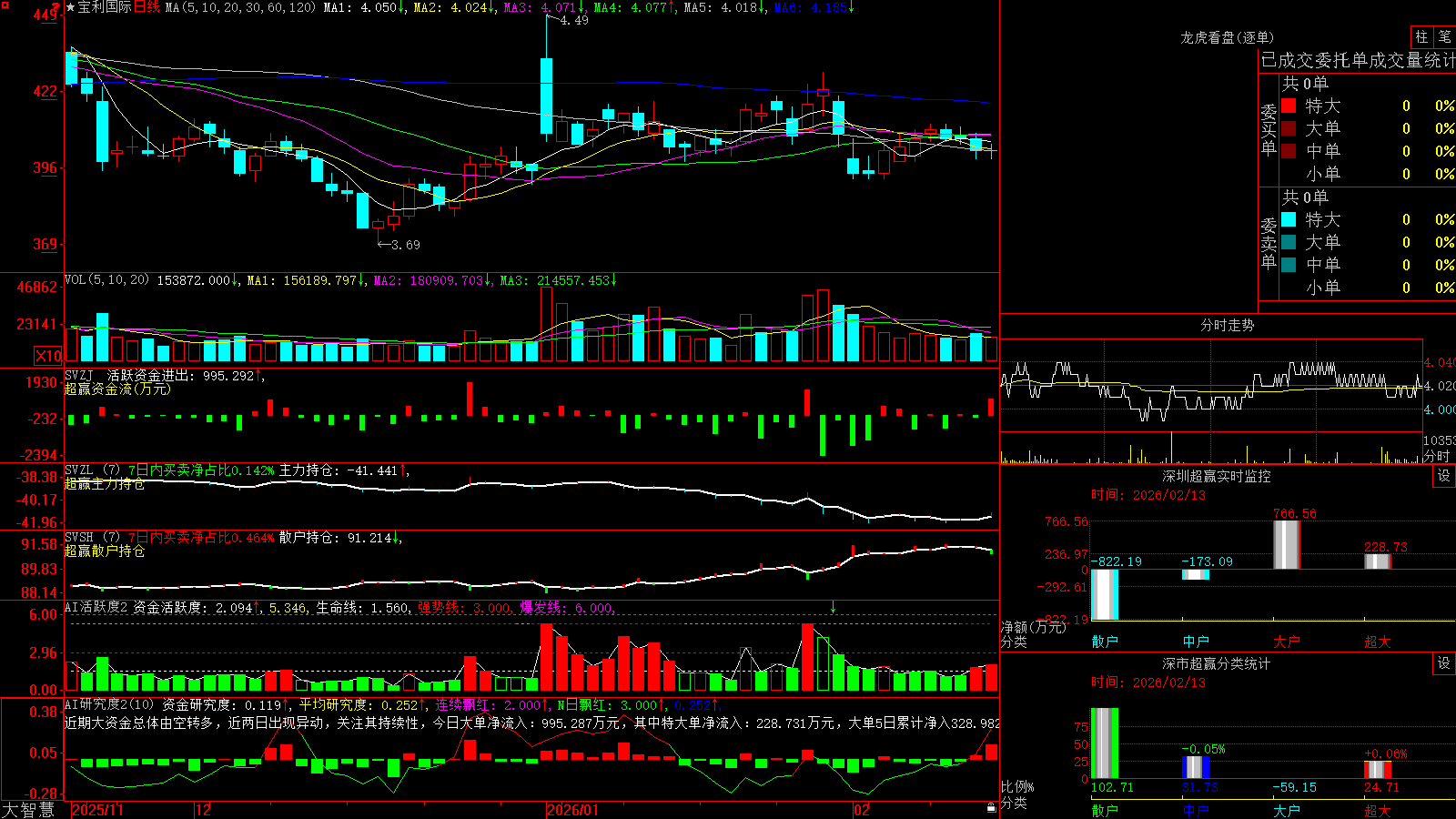Click the 宝利国际 stock name

point(105,7)
